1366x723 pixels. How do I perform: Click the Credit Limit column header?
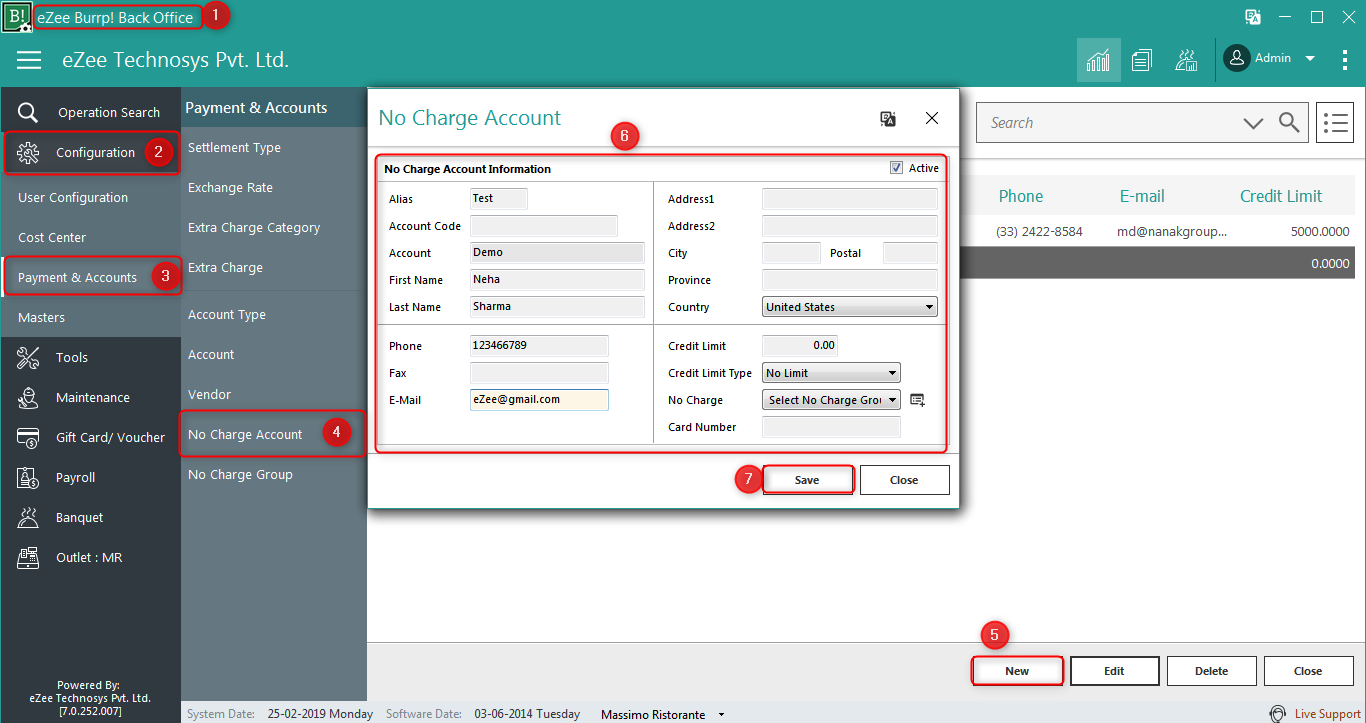[x=1280, y=196]
